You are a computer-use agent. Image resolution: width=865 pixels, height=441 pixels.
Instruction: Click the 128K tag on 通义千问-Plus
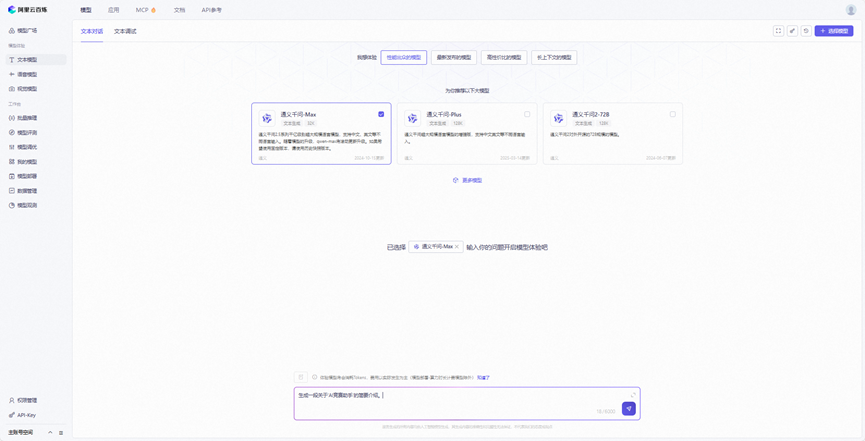(457, 124)
